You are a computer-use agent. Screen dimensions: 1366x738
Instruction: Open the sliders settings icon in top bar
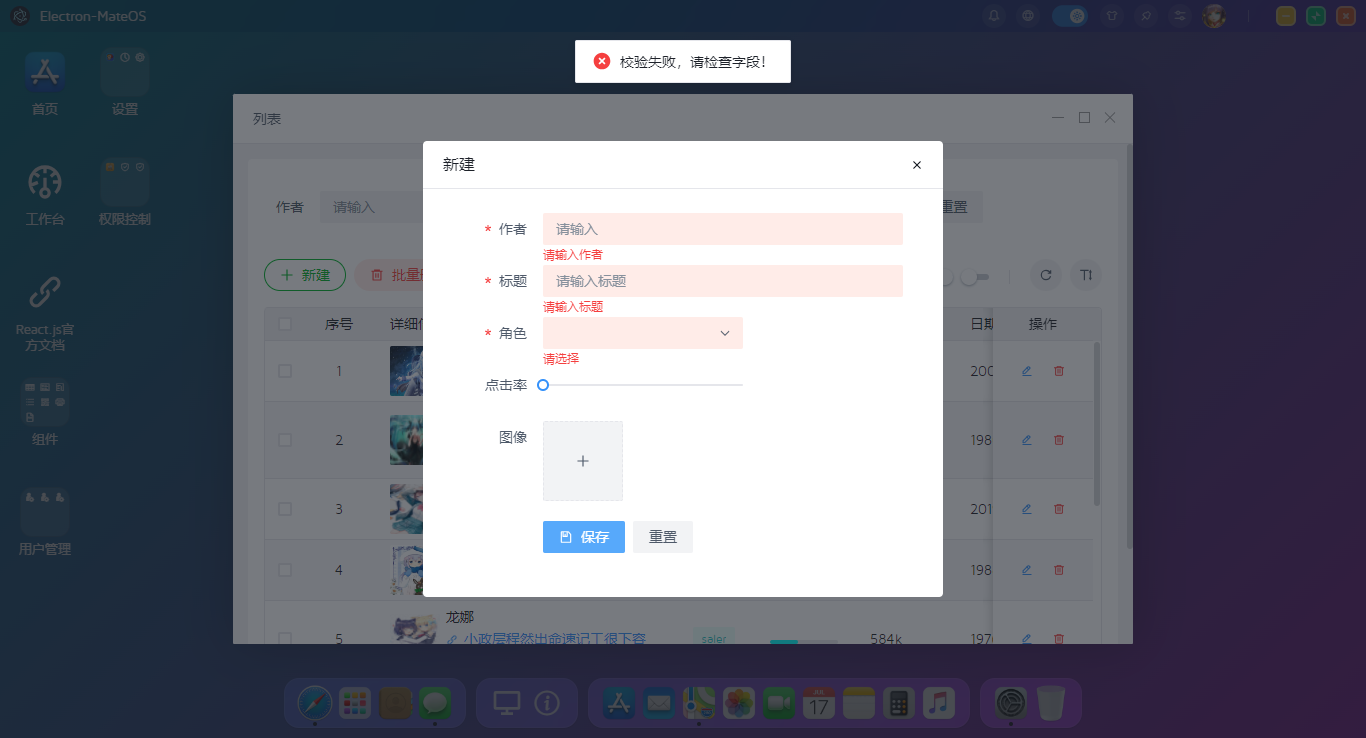tap(1180, 16)
